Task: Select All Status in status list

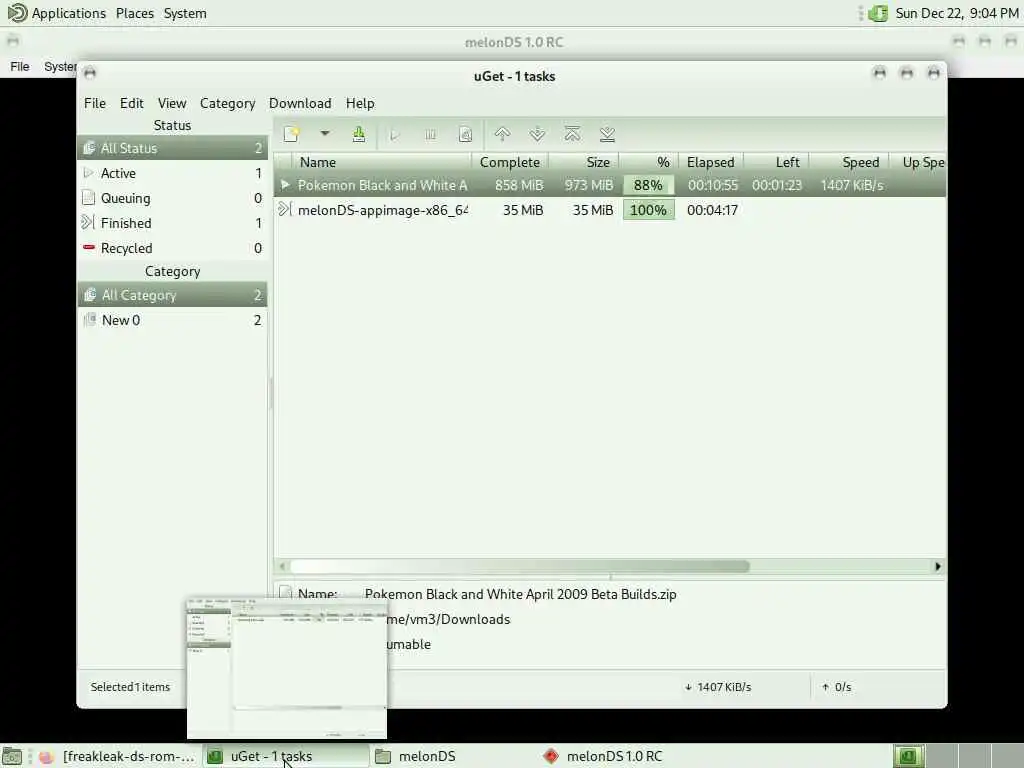Action: coord(172,148)
